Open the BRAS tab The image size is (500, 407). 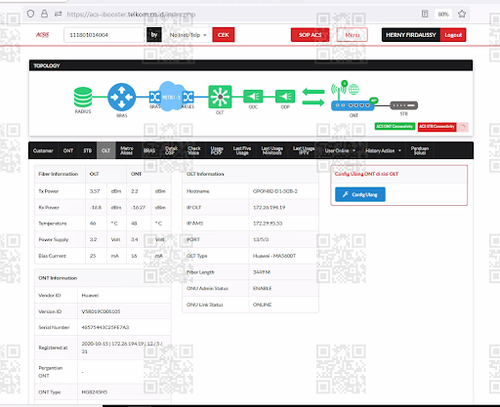149,151
